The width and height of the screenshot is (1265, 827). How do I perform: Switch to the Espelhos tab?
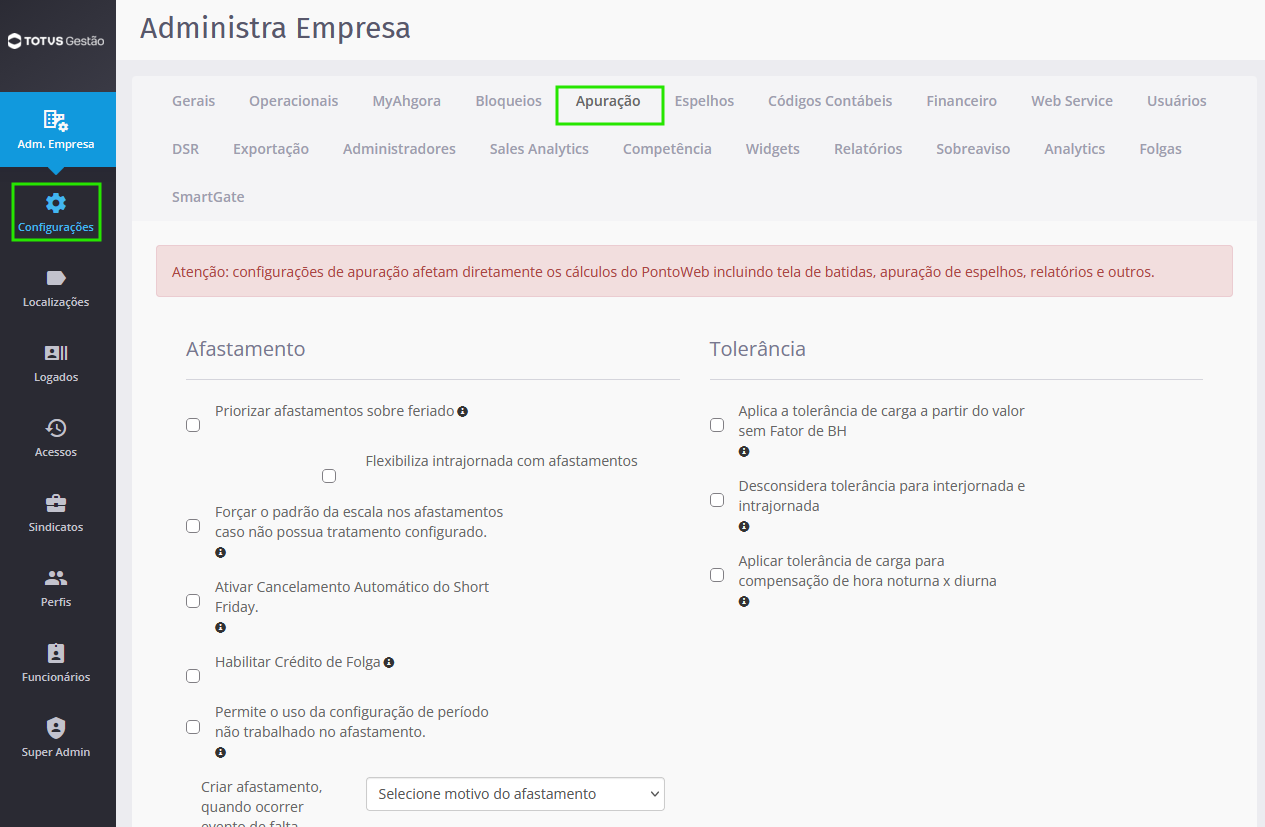704,101
